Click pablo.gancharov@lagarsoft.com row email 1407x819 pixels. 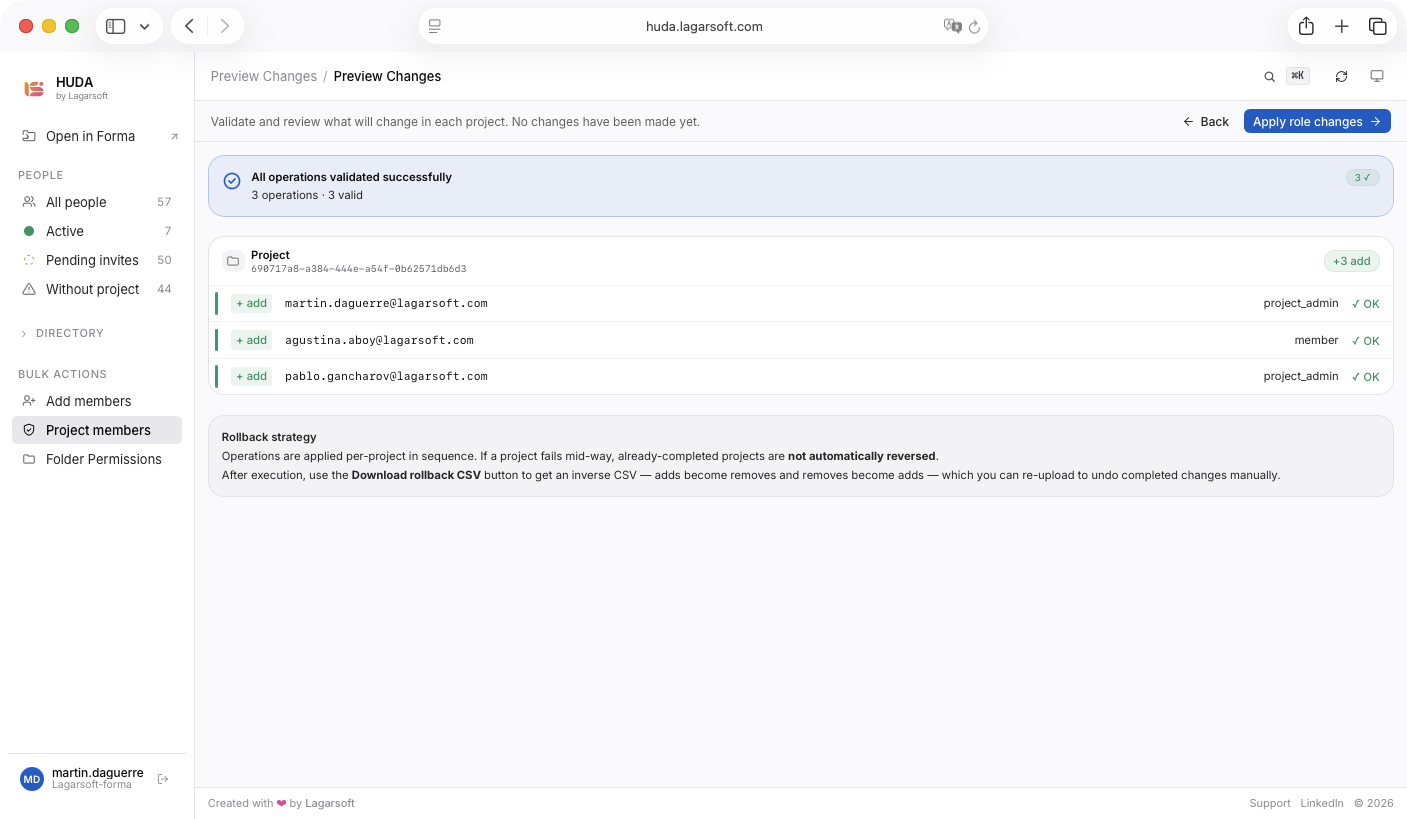(386, 376)
